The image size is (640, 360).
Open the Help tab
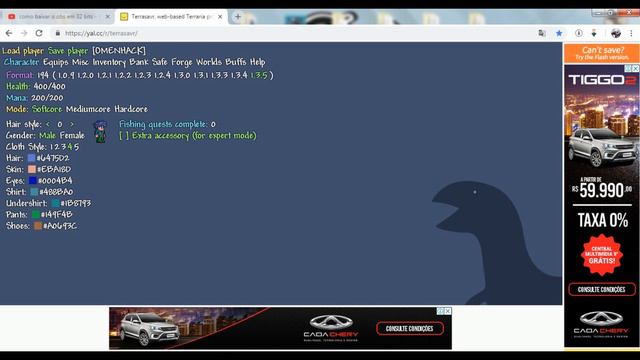[258, 62]
